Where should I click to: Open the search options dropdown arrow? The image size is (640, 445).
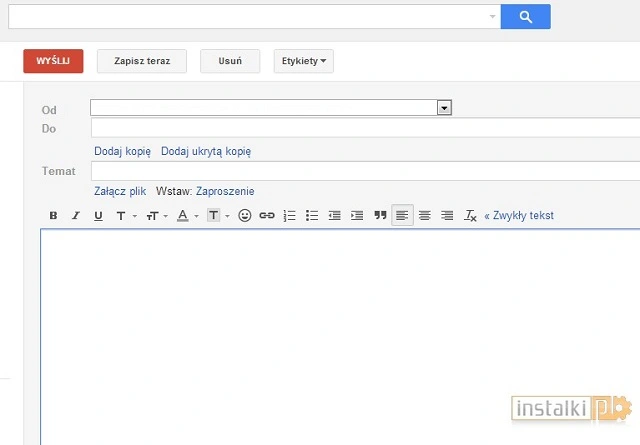[492, 17]
